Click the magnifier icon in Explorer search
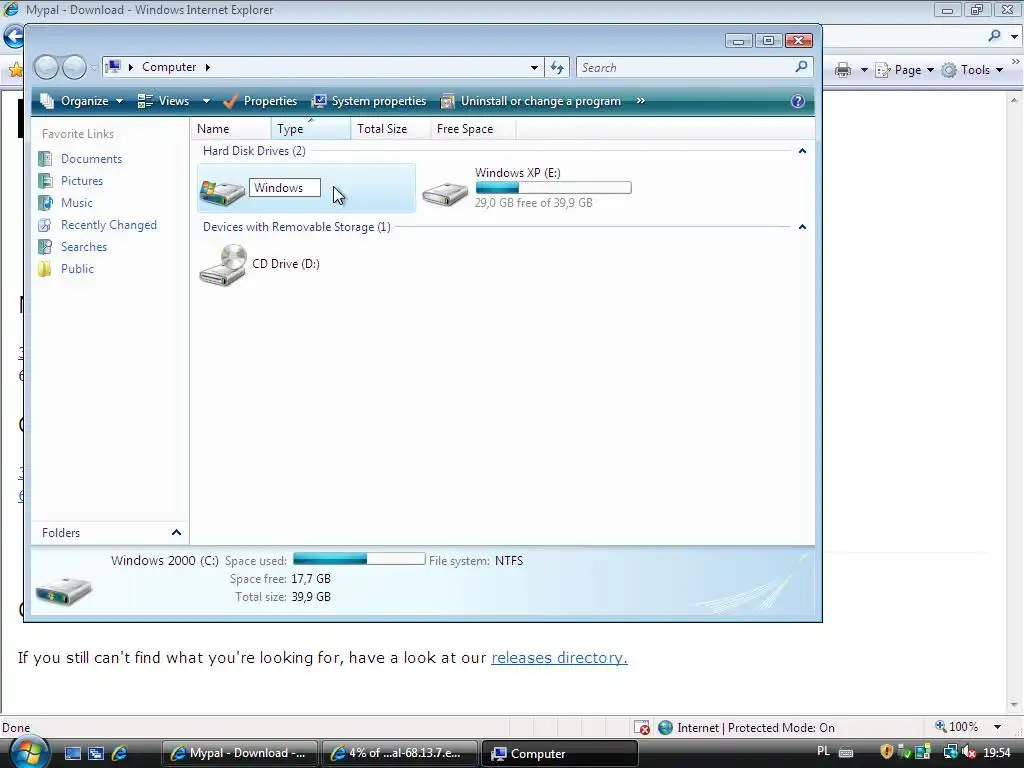Image resolution: width=1024 pixels, height=768 pixels. tap(801, 67)
